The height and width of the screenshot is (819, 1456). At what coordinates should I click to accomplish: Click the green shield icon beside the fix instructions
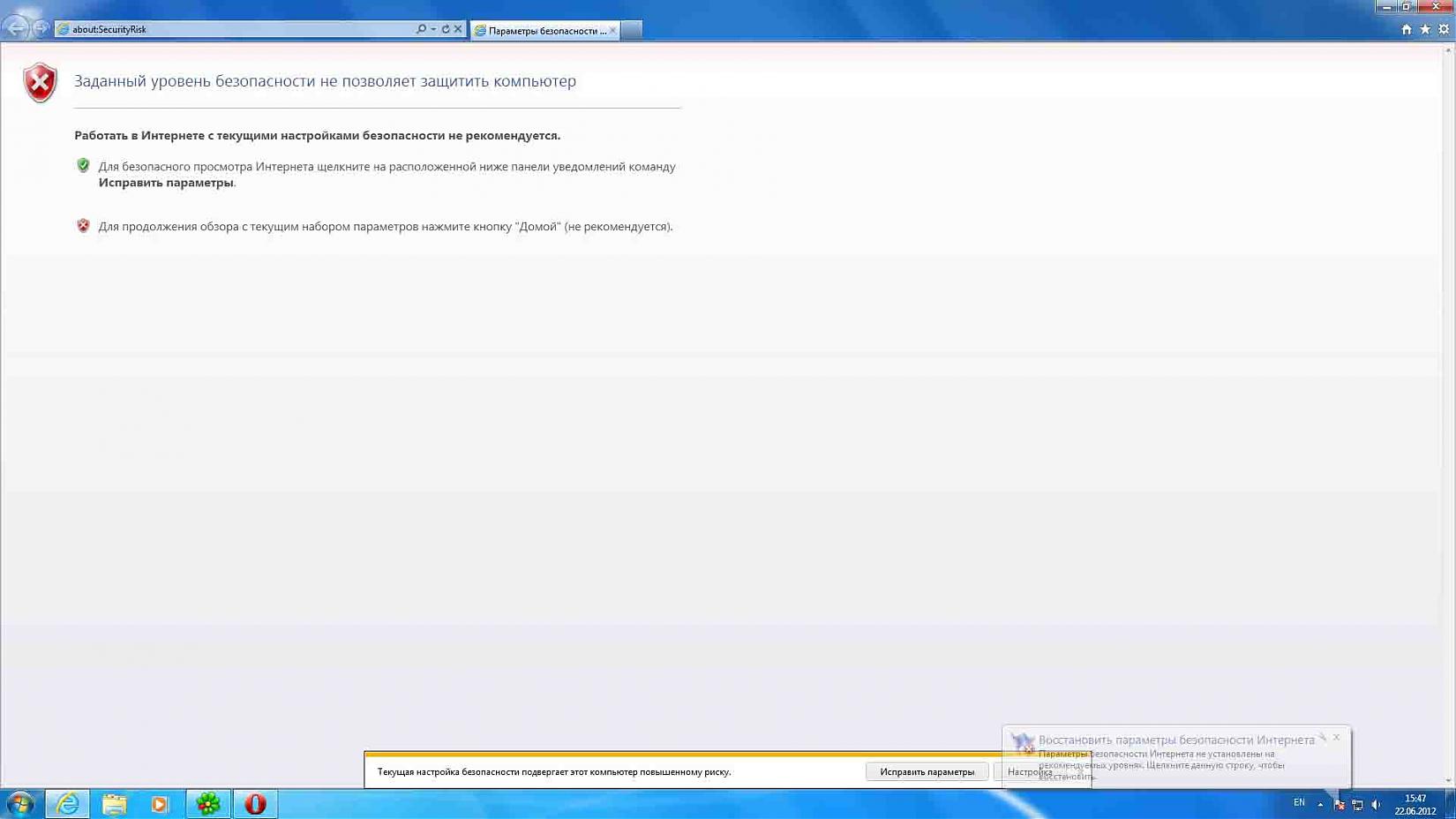pyautogui.click(x=83, y=165)
